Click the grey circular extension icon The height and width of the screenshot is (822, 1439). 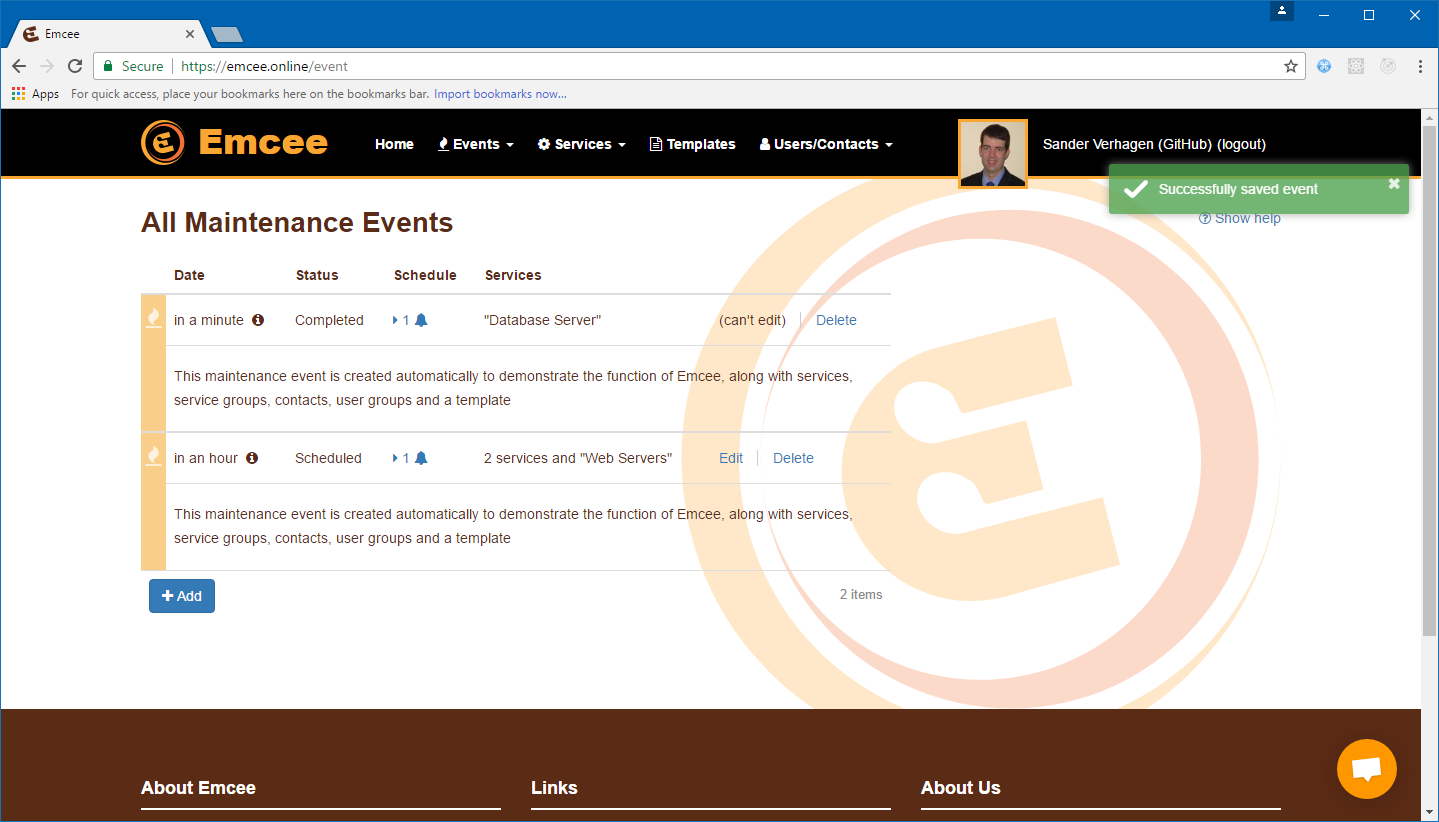(x=1388, y=66)
